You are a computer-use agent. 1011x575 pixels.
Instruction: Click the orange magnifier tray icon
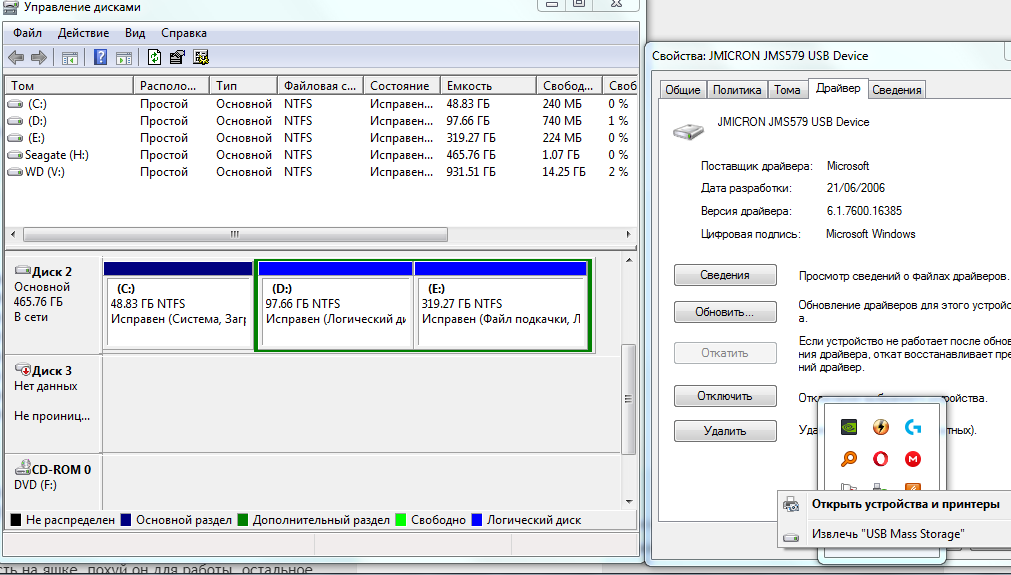coord(849,459)
